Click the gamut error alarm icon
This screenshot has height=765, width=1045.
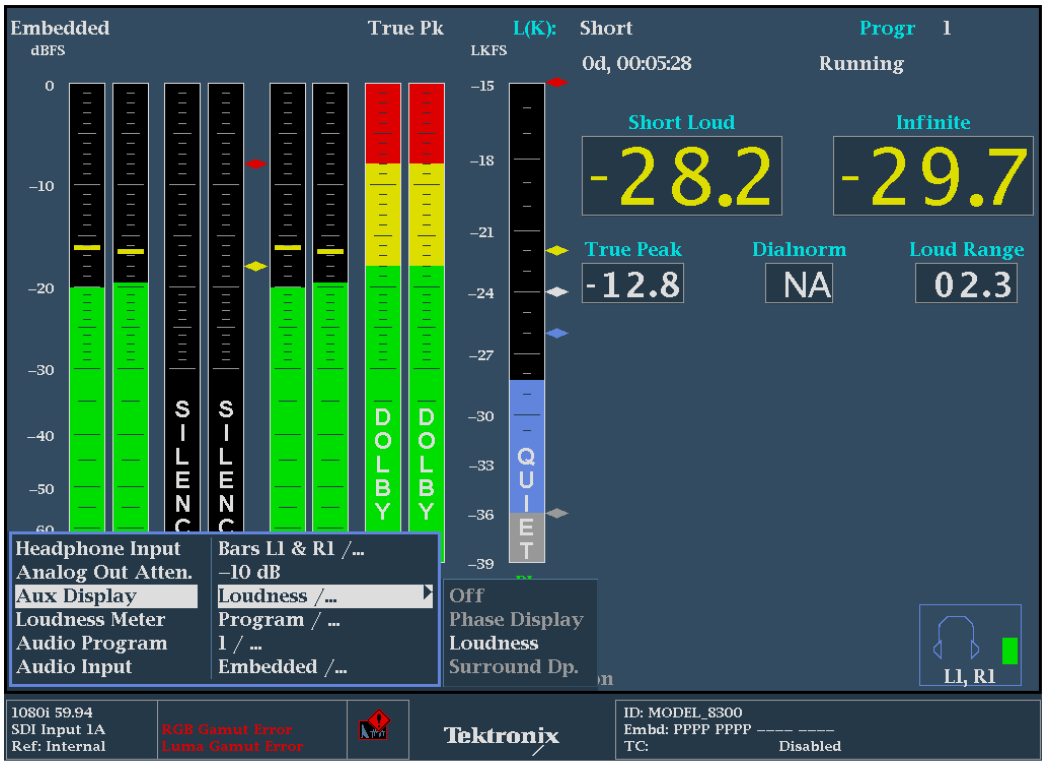coord(374,726)
